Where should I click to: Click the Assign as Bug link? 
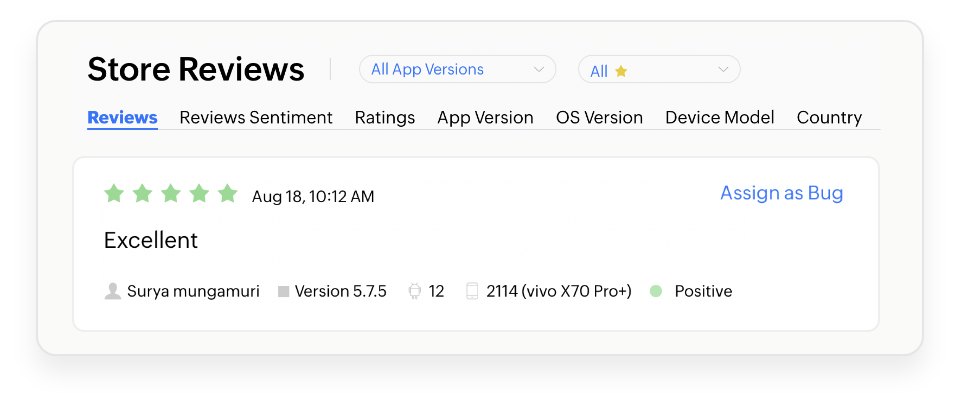pos(781,194)
